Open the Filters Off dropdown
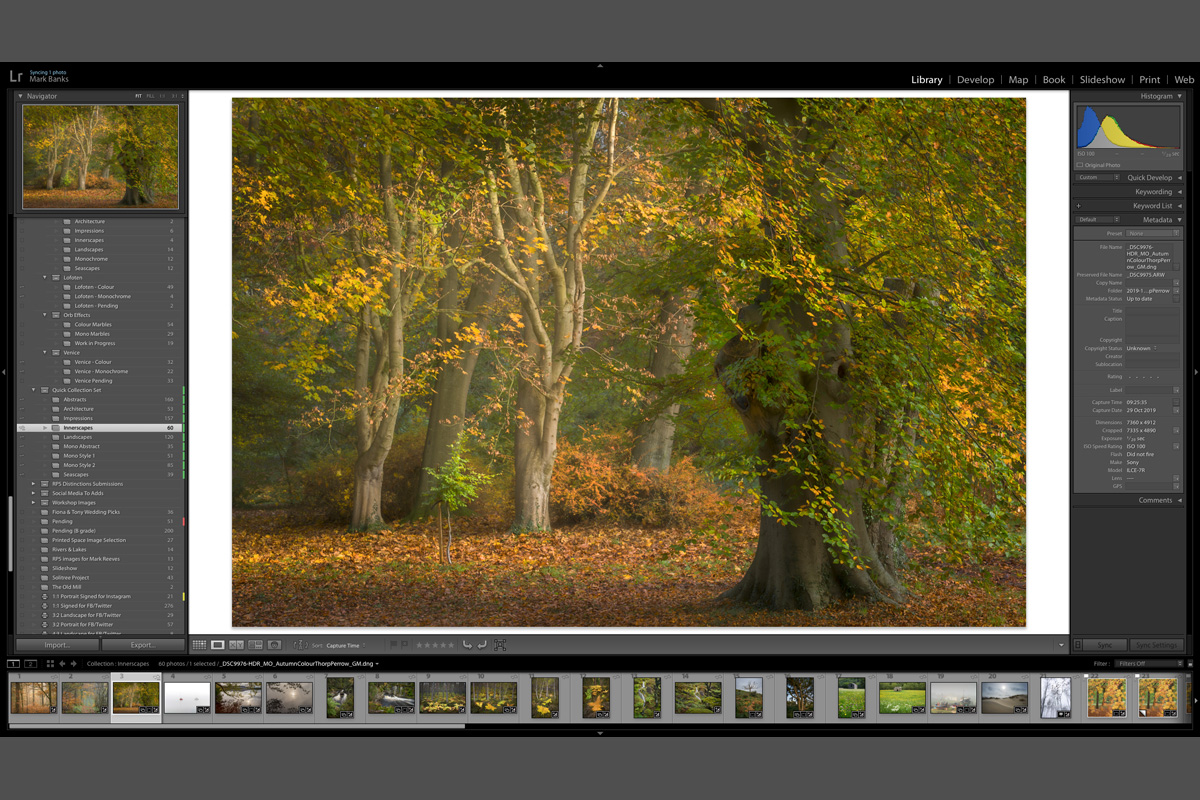The image size is (1200, 800). click(x=1150, y=663)
